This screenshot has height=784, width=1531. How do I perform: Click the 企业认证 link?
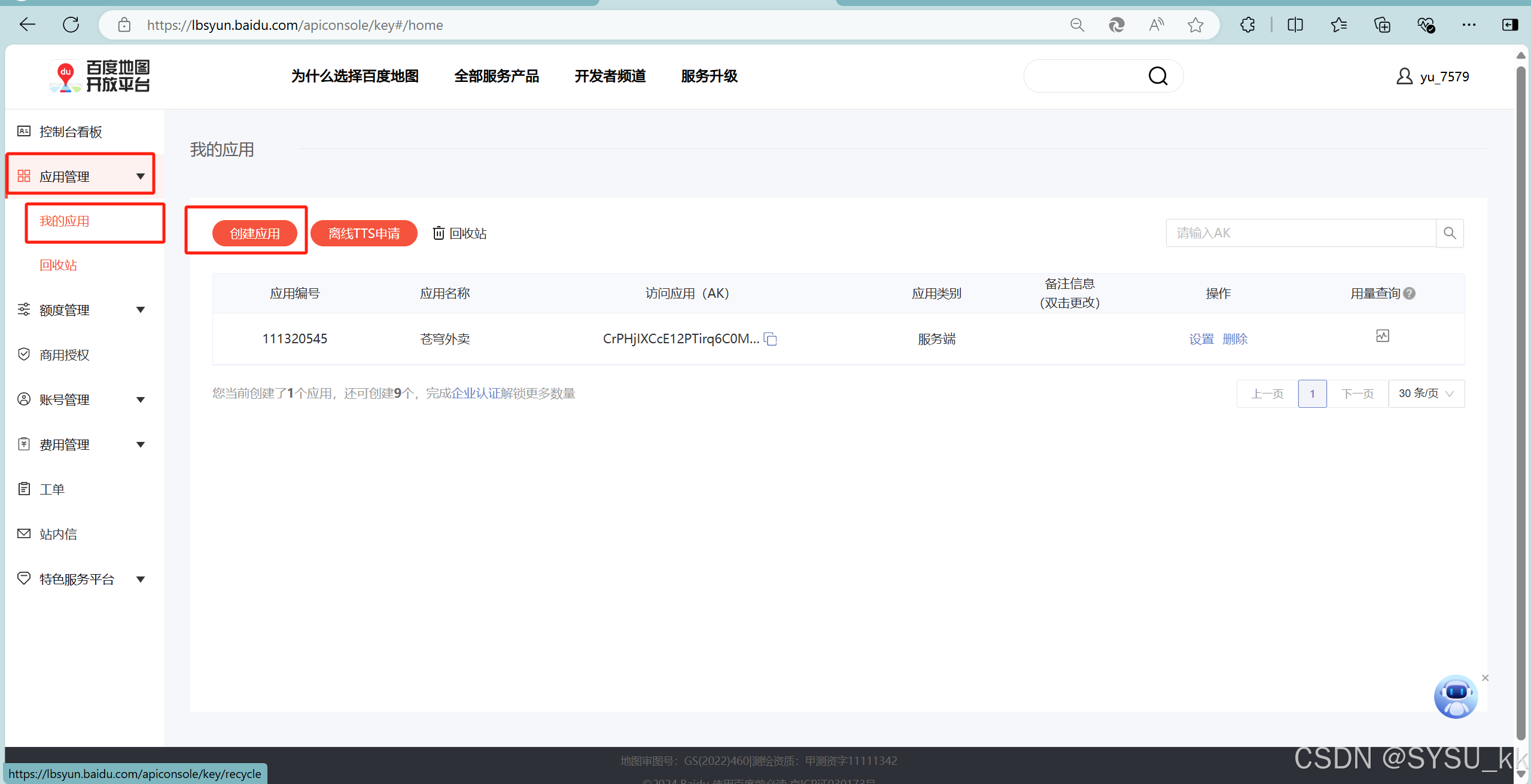click(475, 393)
